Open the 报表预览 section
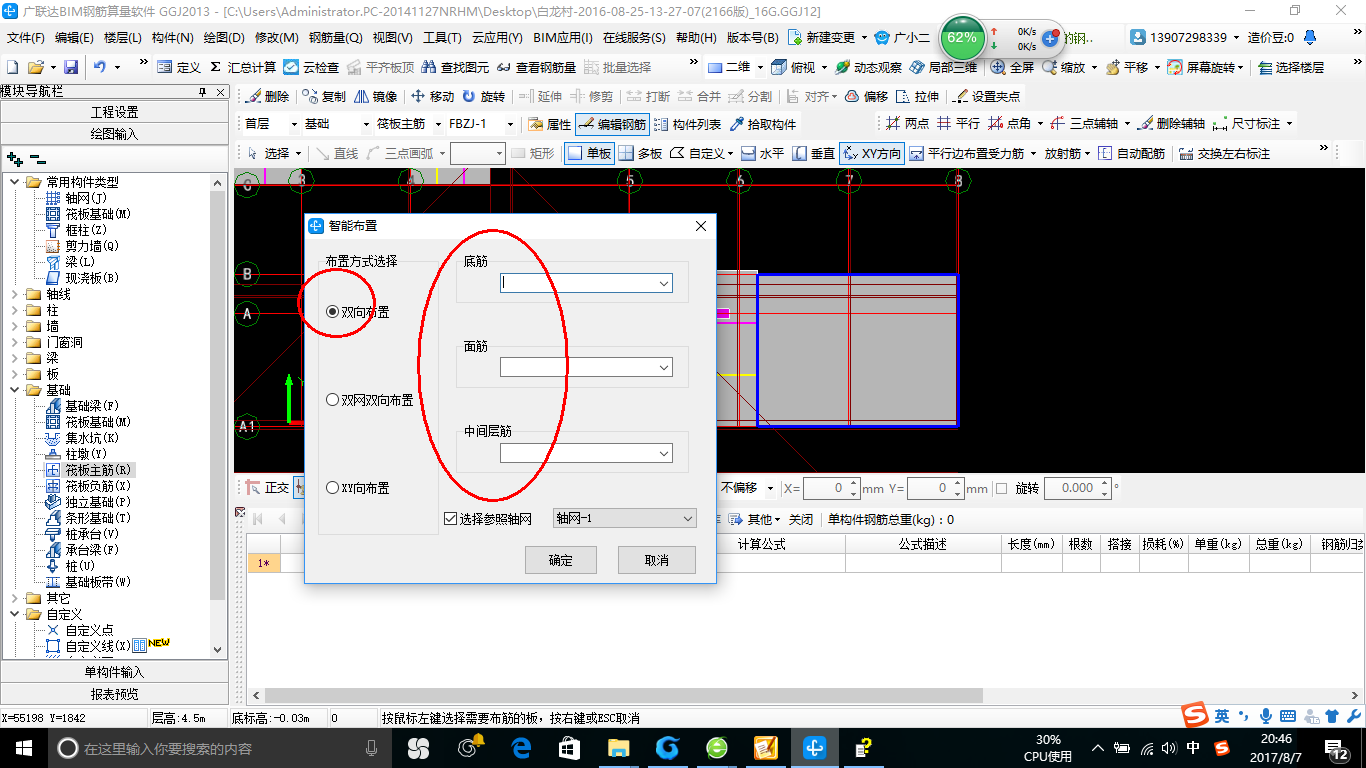Image resolution: width=1366 pixels, height=768 pixels. 115,694
